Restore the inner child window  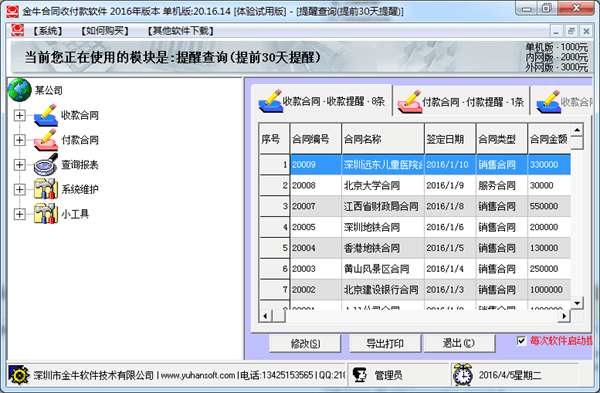pyautogui.click(x=571, y=31)
